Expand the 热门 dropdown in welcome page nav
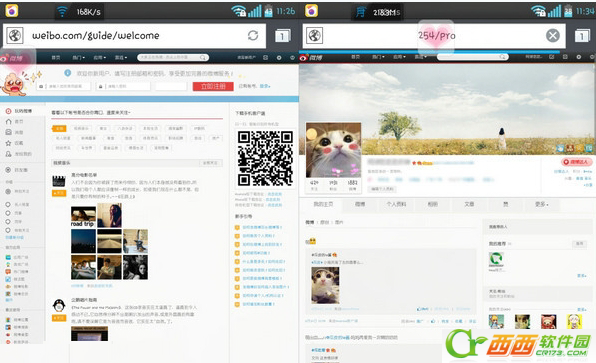The width and height of the screenshot is (596, 363). pyautogui.click(x=78, y=58)
